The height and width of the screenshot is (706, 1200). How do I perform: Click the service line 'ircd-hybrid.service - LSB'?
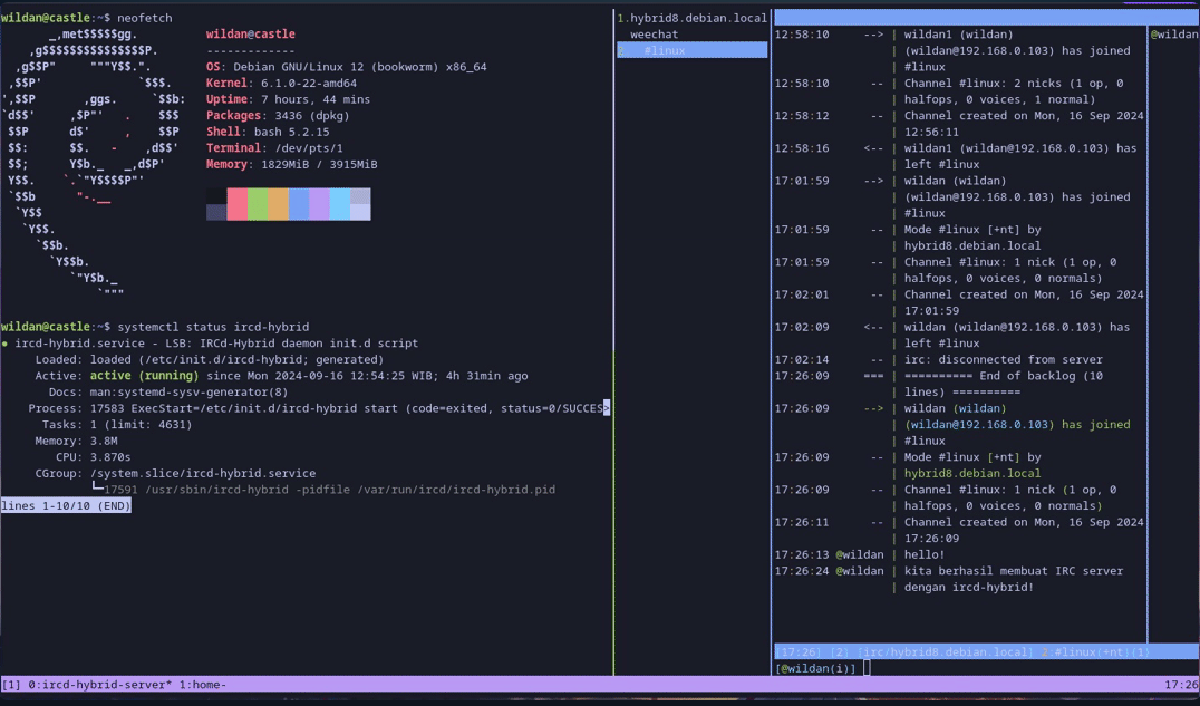(217, 343)
